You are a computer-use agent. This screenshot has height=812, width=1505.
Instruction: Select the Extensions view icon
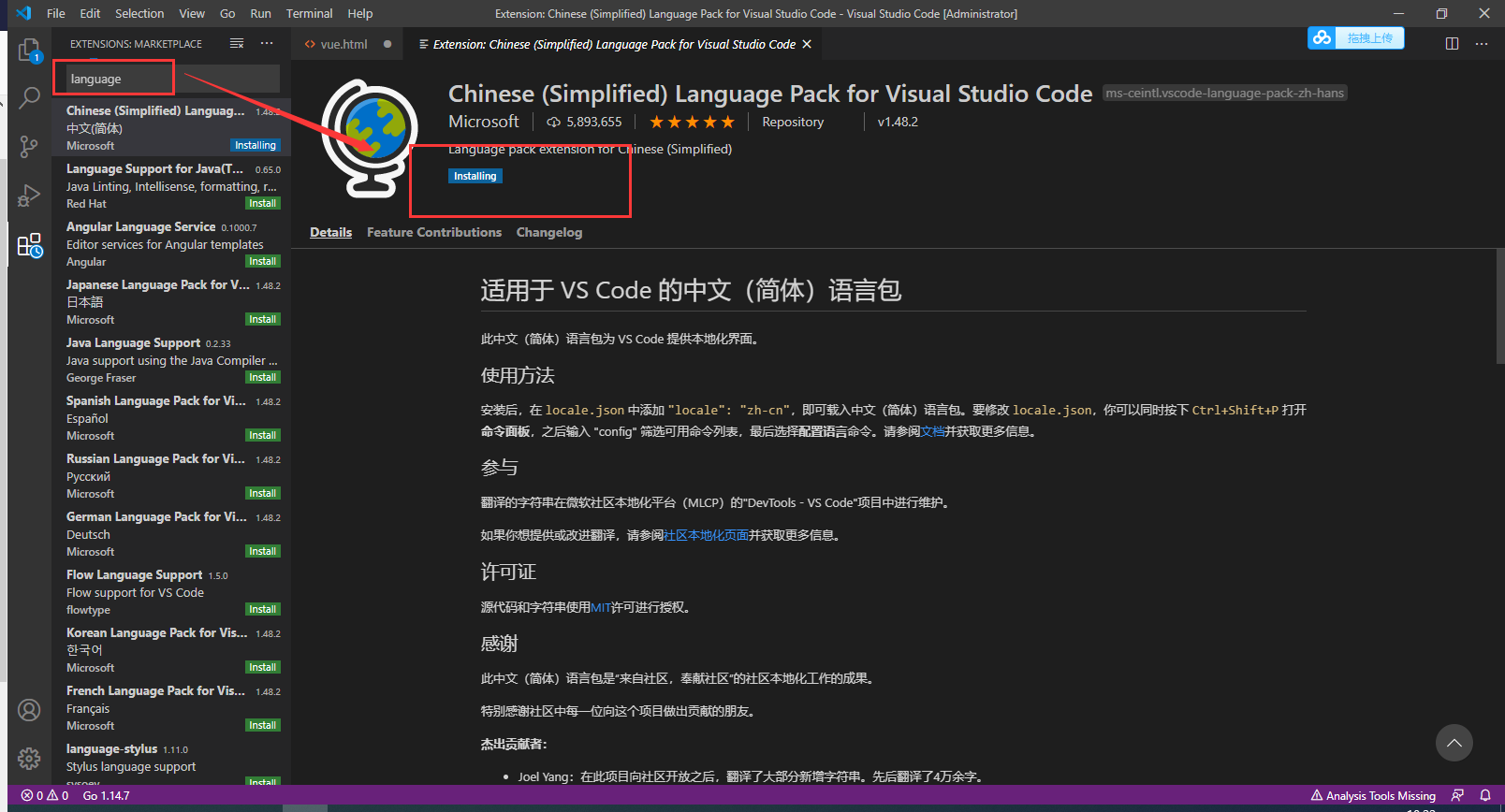pyautogui.click(x=30, y=245)
